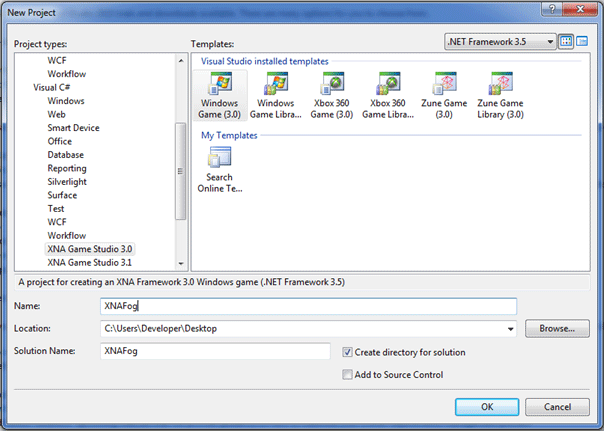This screenshot has height=434, width=605.
Task: Choose the Xbox 360 Game Library template
Action: 388,96
